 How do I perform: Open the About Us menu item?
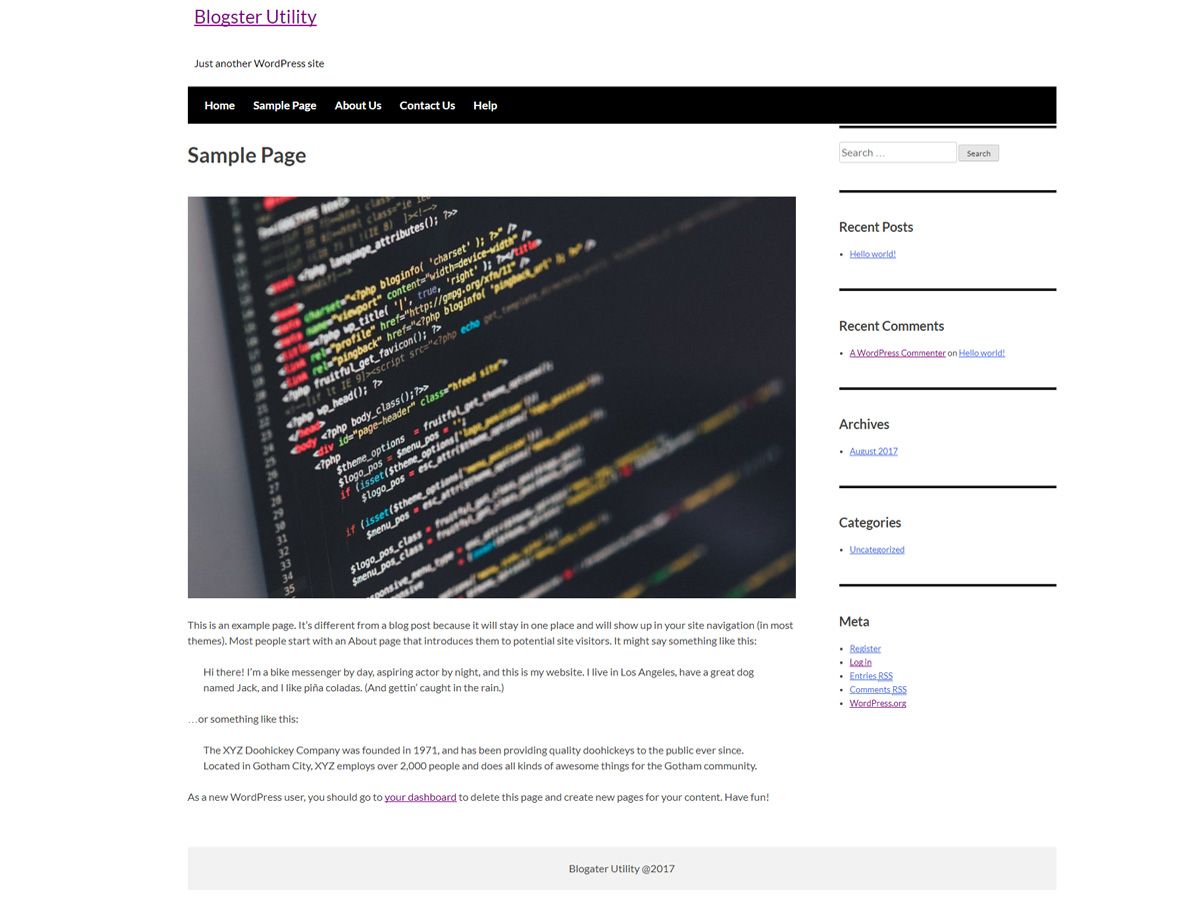[357, 105]
